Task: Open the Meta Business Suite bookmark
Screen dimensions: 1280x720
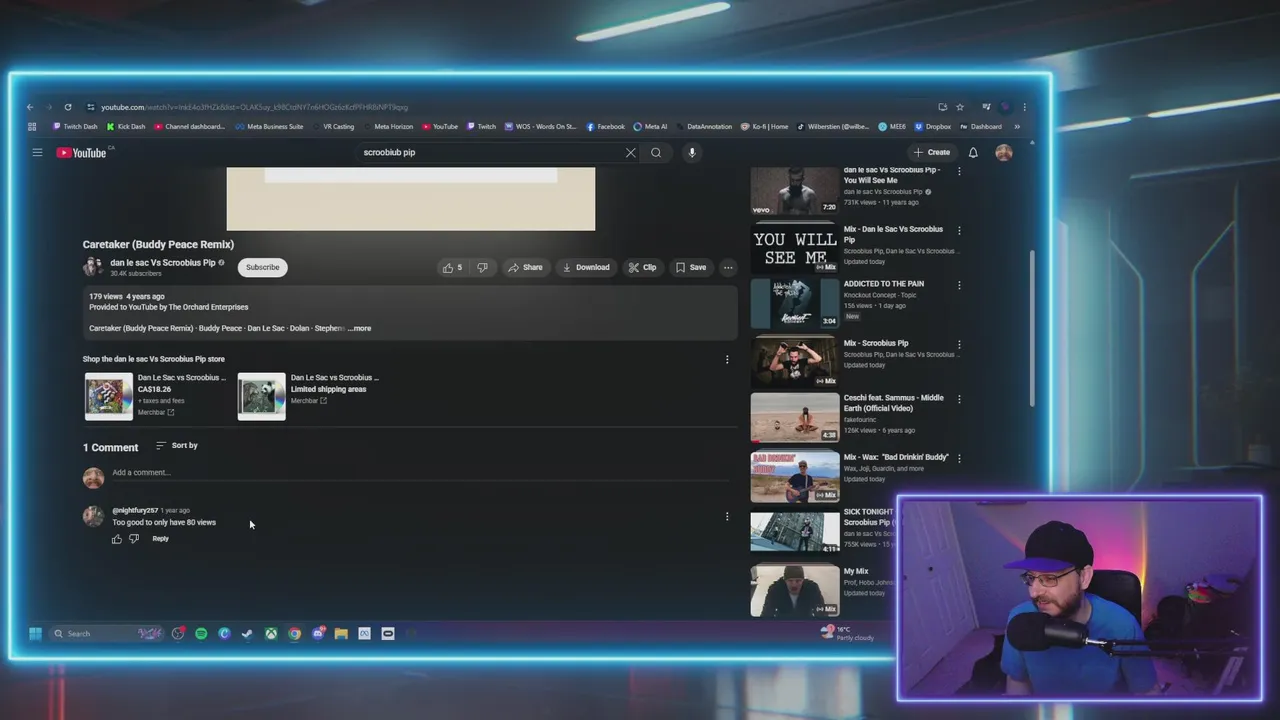Action: pos(269,127)
